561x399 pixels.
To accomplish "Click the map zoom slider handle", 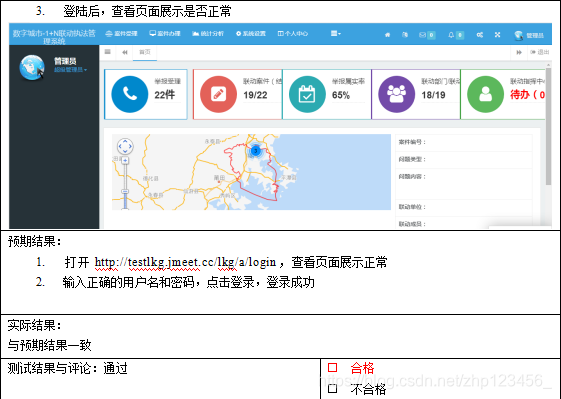I will click(125, 192).
